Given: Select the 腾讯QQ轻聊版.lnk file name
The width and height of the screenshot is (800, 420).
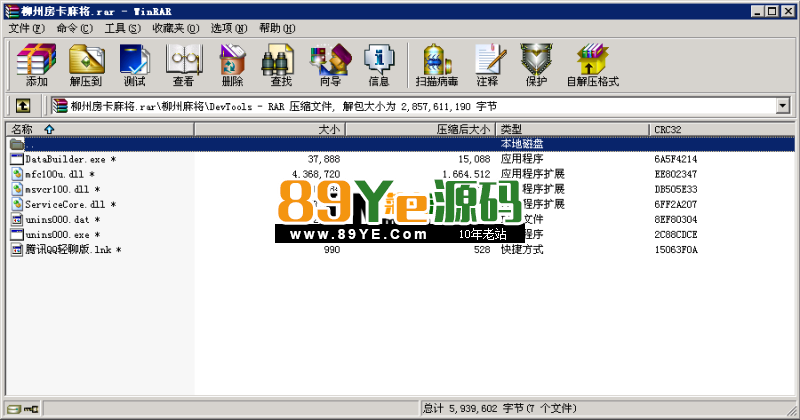Looking at the screenshot, I should (73, 250).
